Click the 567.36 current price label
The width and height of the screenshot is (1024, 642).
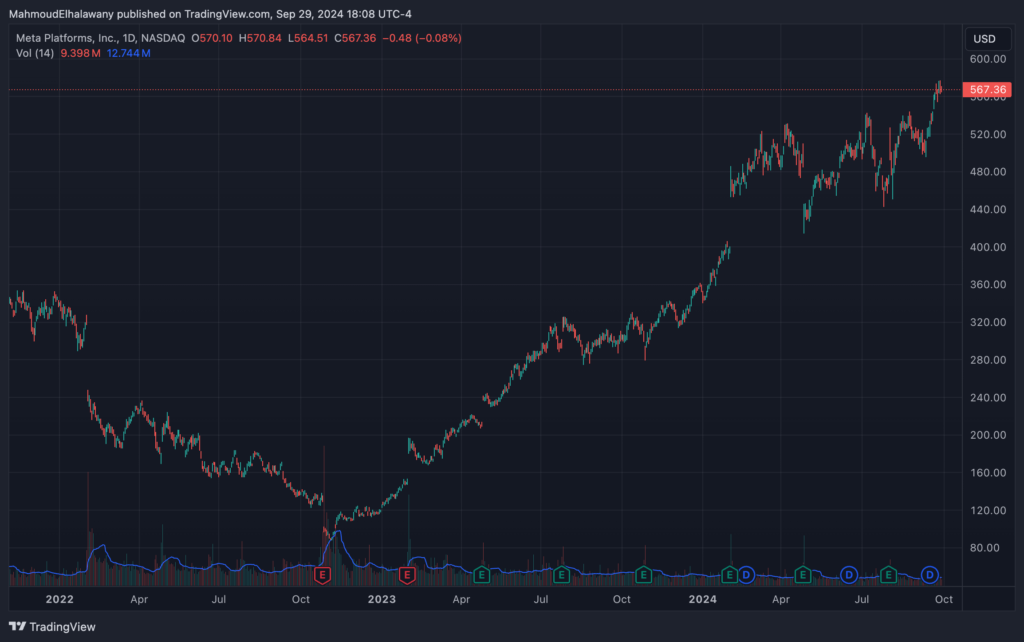click(x=987, y=90)
